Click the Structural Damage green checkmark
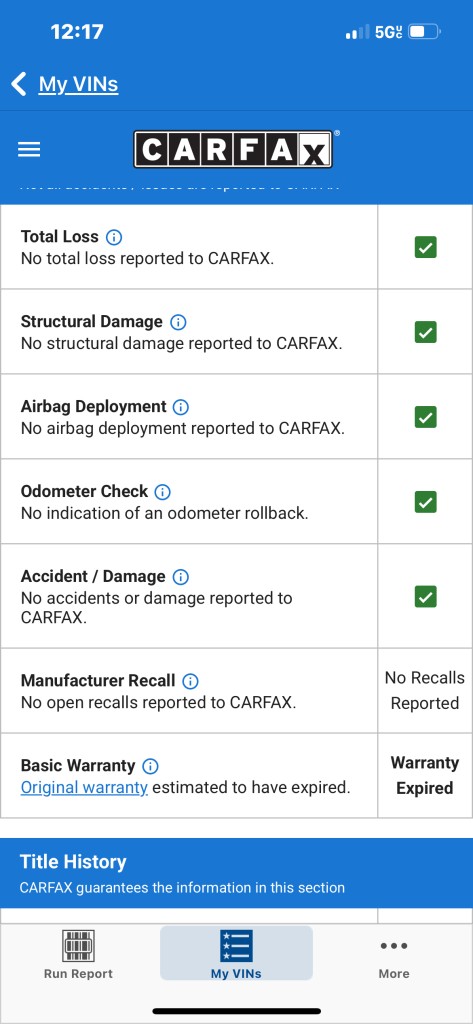The width and height of the screenshot is (473, 1024). [425, 332]
